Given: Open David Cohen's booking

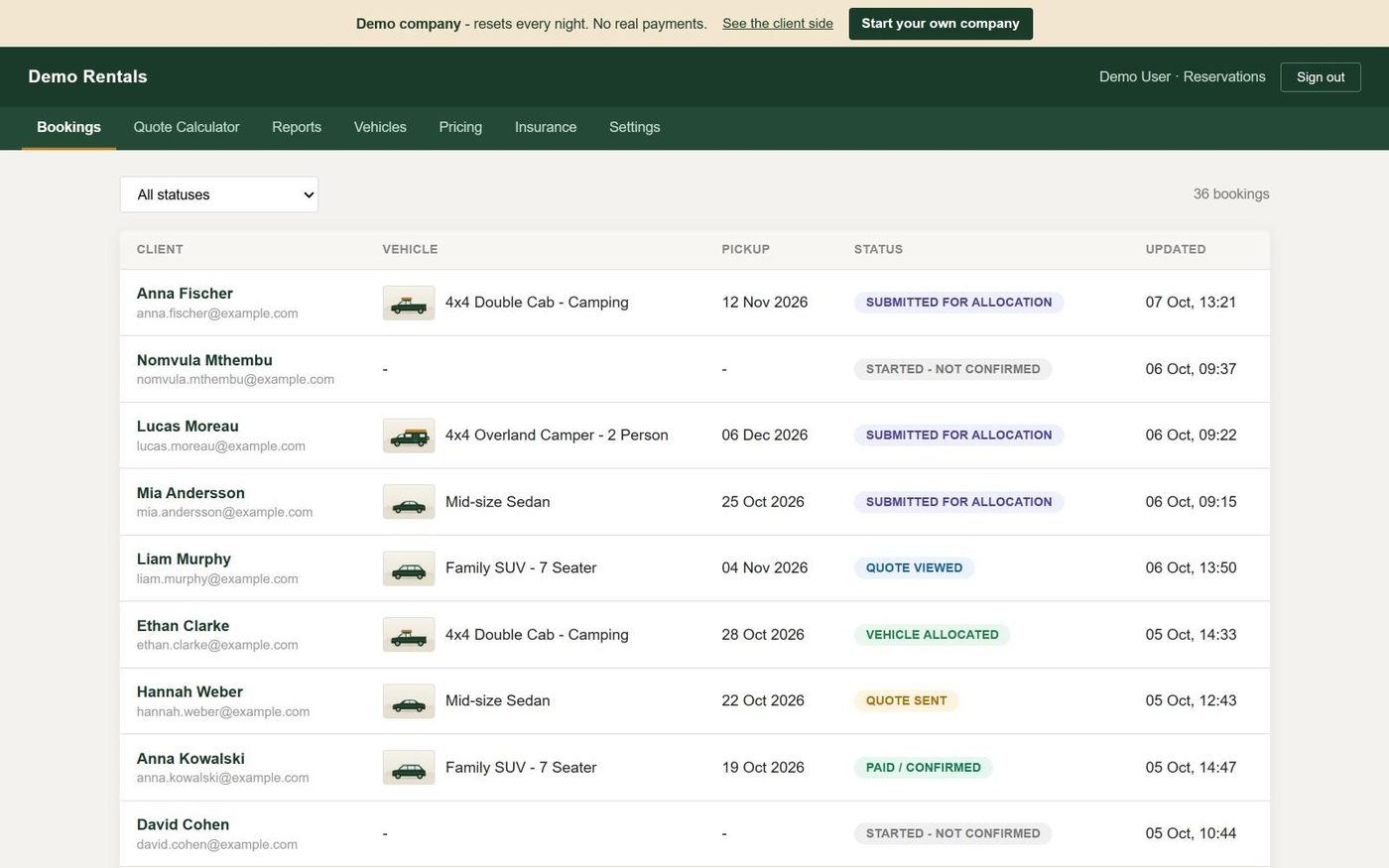Looking at the screenshot, I should pos(694,834).
